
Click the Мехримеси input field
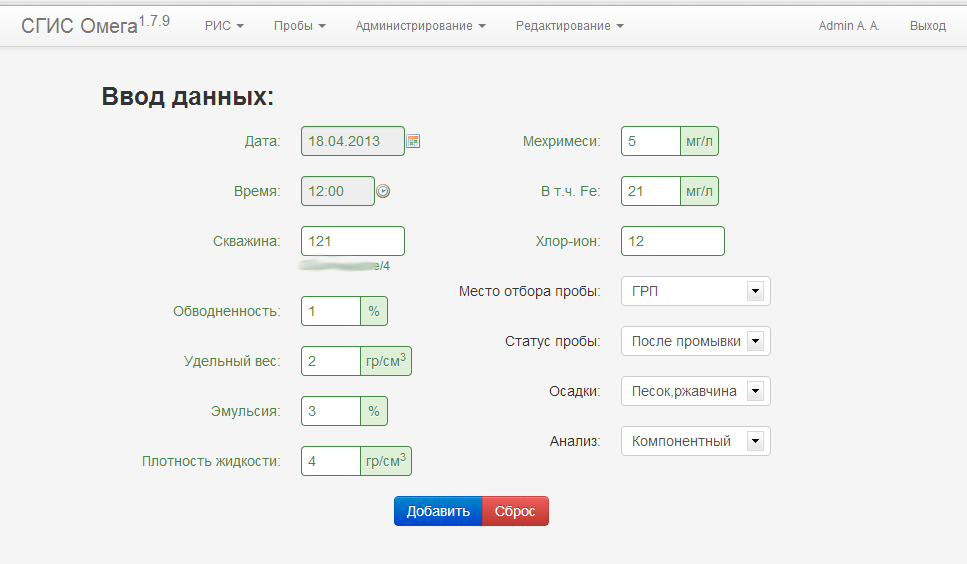(x=651, y=141)
